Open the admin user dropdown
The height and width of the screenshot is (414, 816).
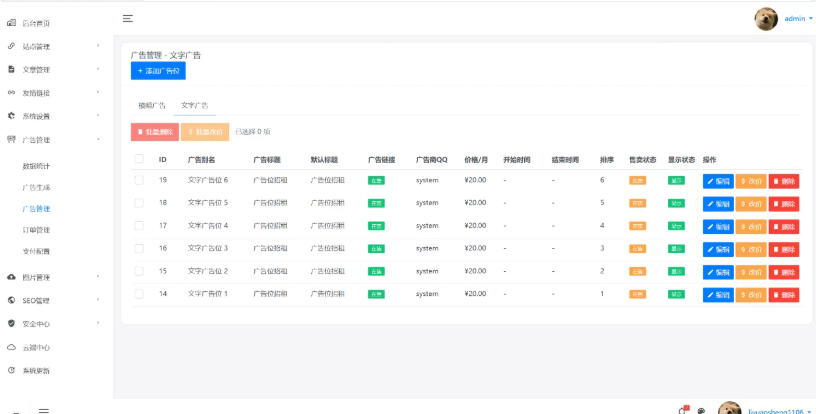[x=798, y=19]
